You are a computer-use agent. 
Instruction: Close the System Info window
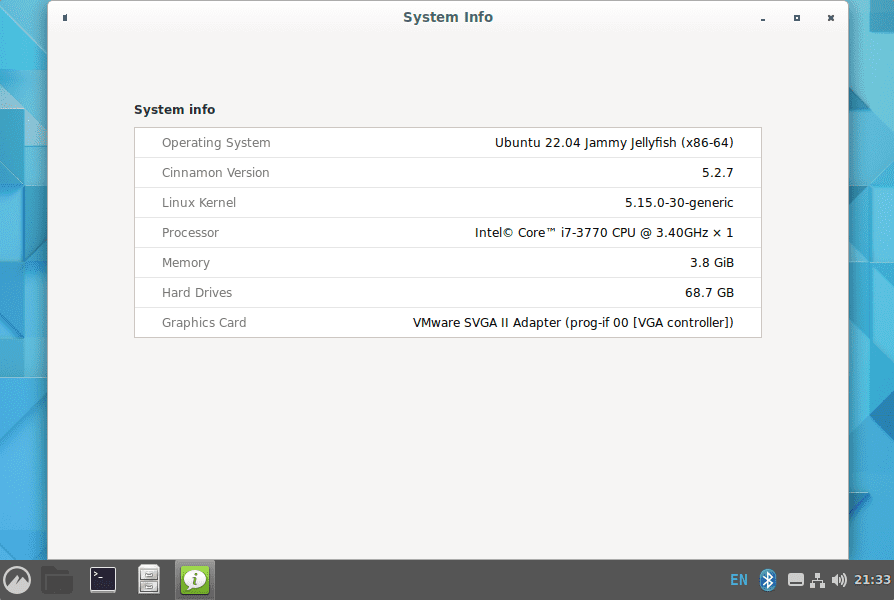[831, 18]
